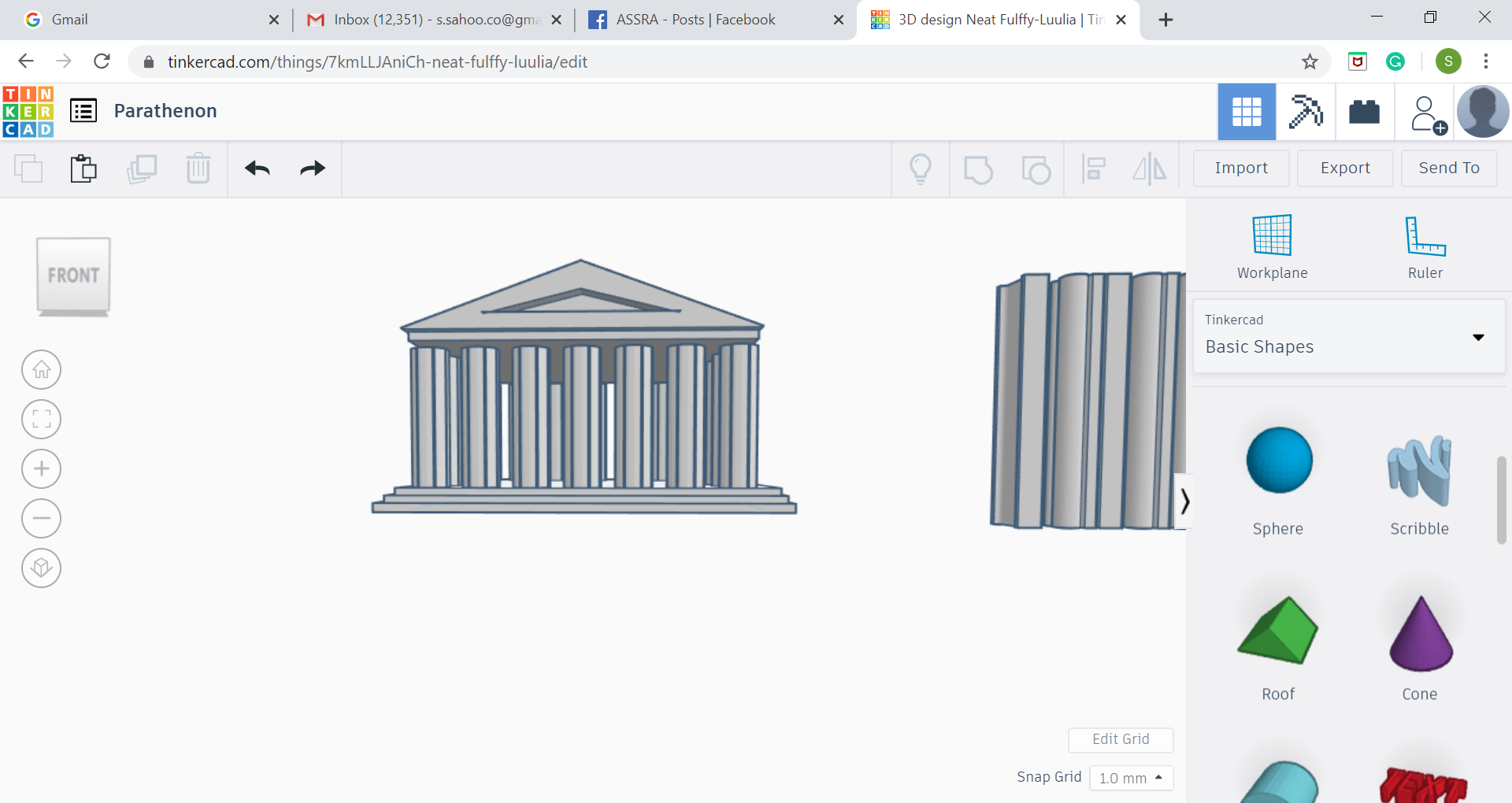The image size is (1512, 803).
Task: Click the Mirror tool icon
Action: tap(1150, 168)
